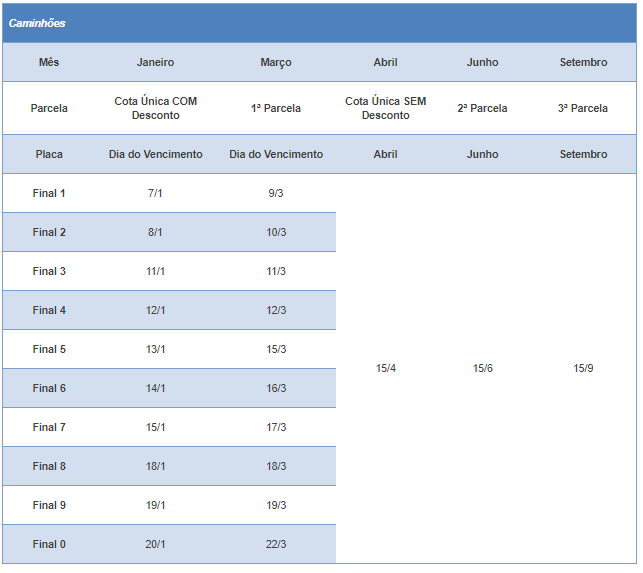Click the Caminhões table title

(37, 22)
